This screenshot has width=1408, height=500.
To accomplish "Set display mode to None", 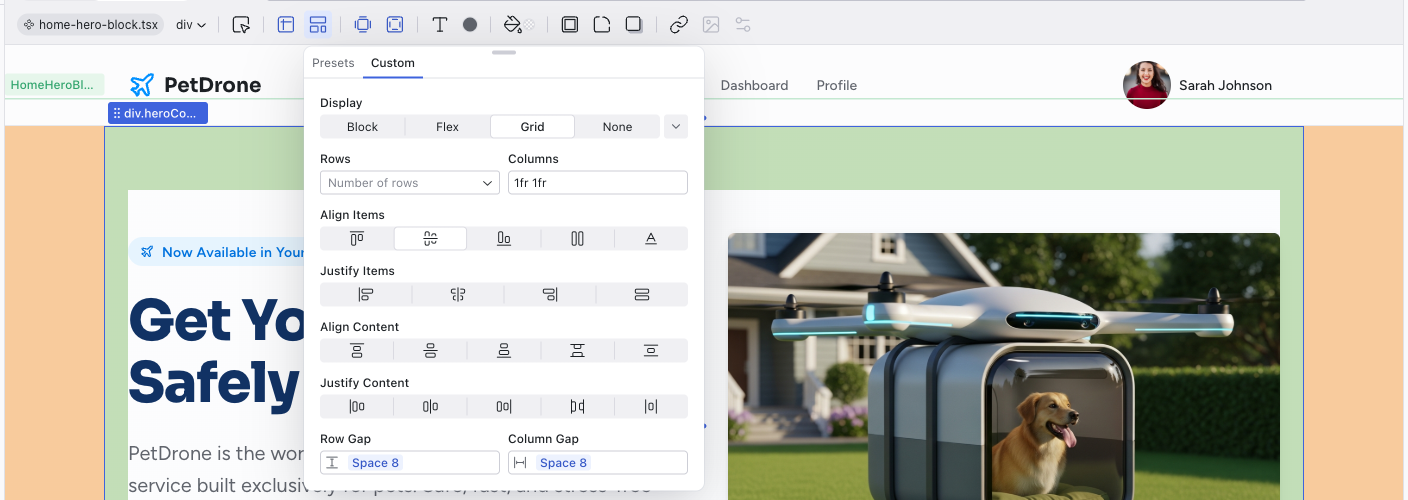I will [x=617, y=127].
